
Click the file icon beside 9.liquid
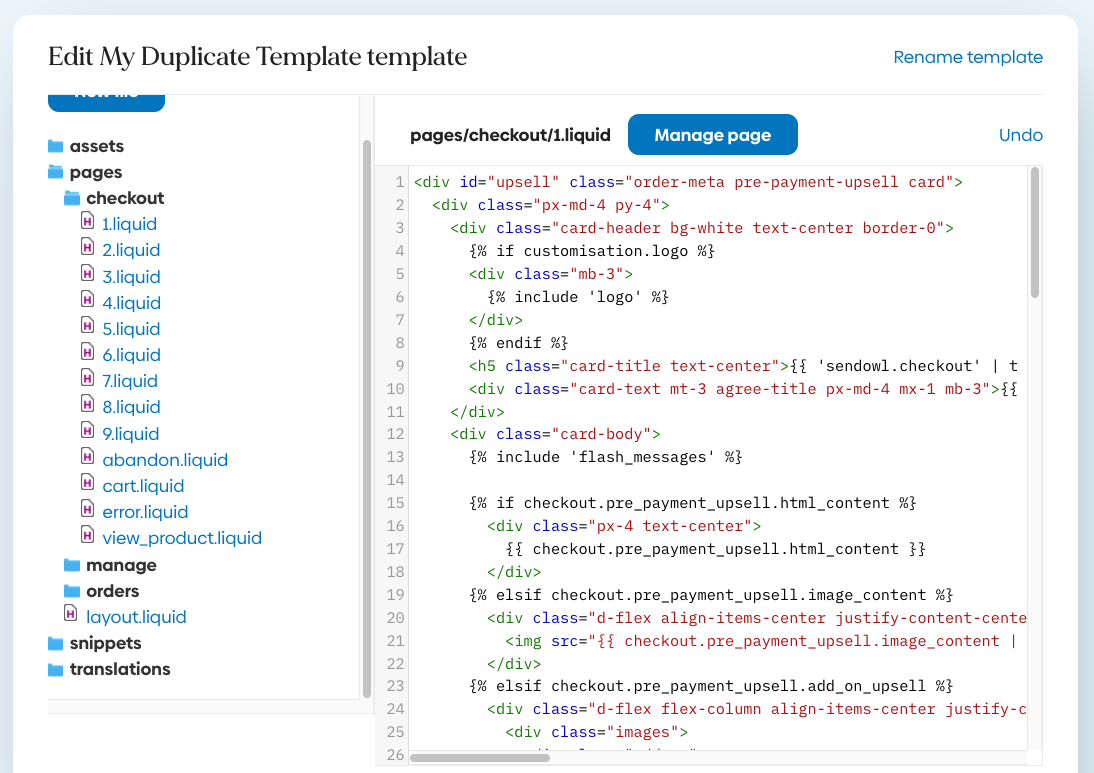coord(87,431)
